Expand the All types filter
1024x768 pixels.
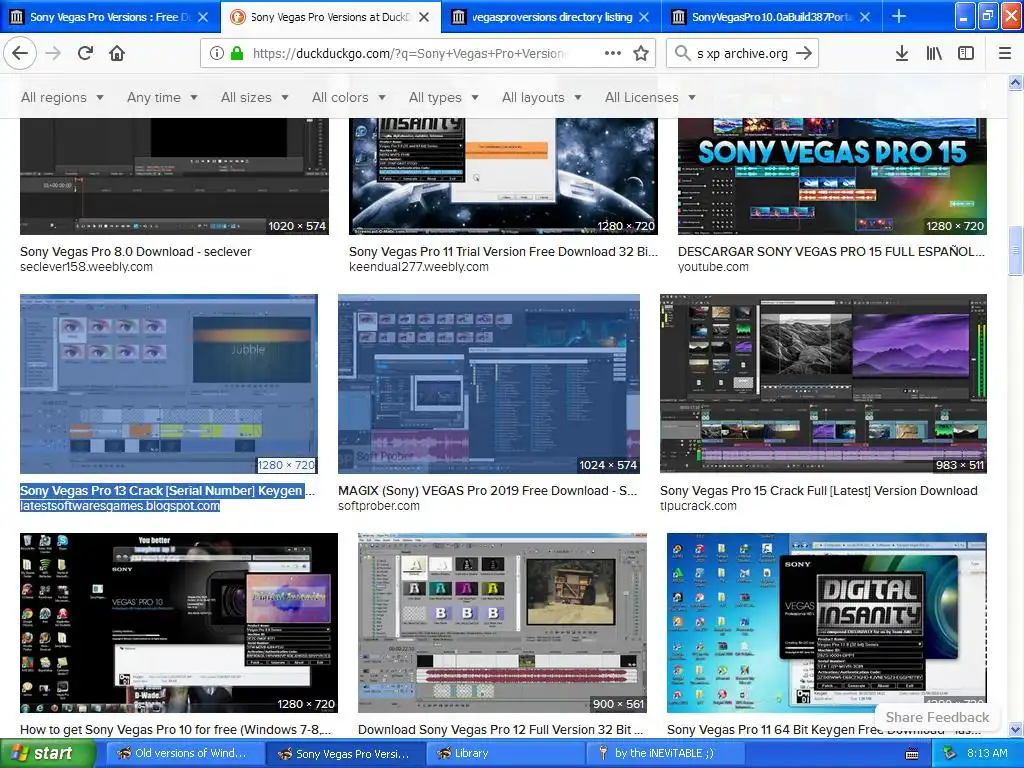[444, 97]
